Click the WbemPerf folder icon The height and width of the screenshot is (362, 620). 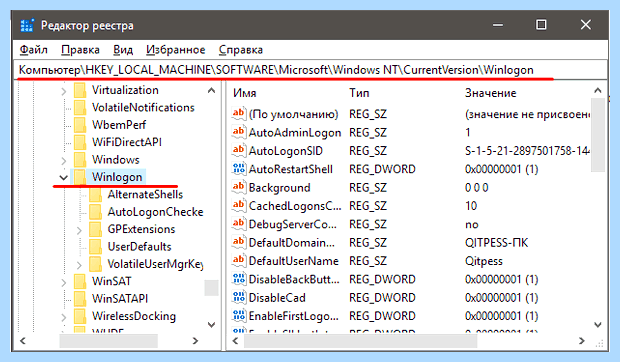click(80, 125)
